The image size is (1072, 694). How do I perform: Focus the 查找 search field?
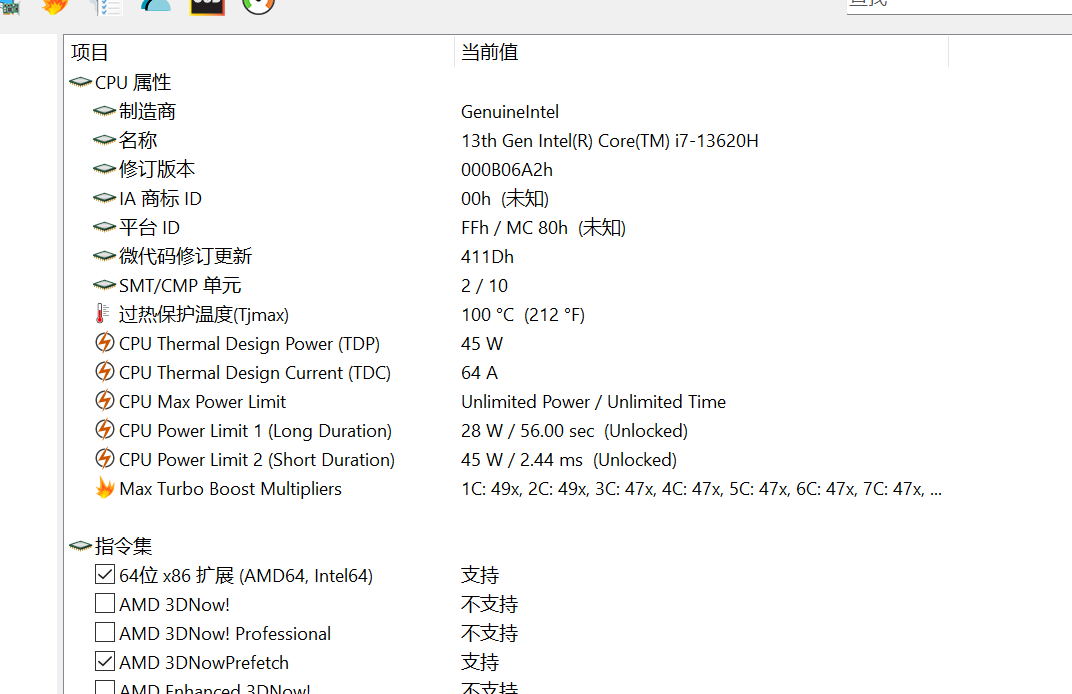[959, 6]
